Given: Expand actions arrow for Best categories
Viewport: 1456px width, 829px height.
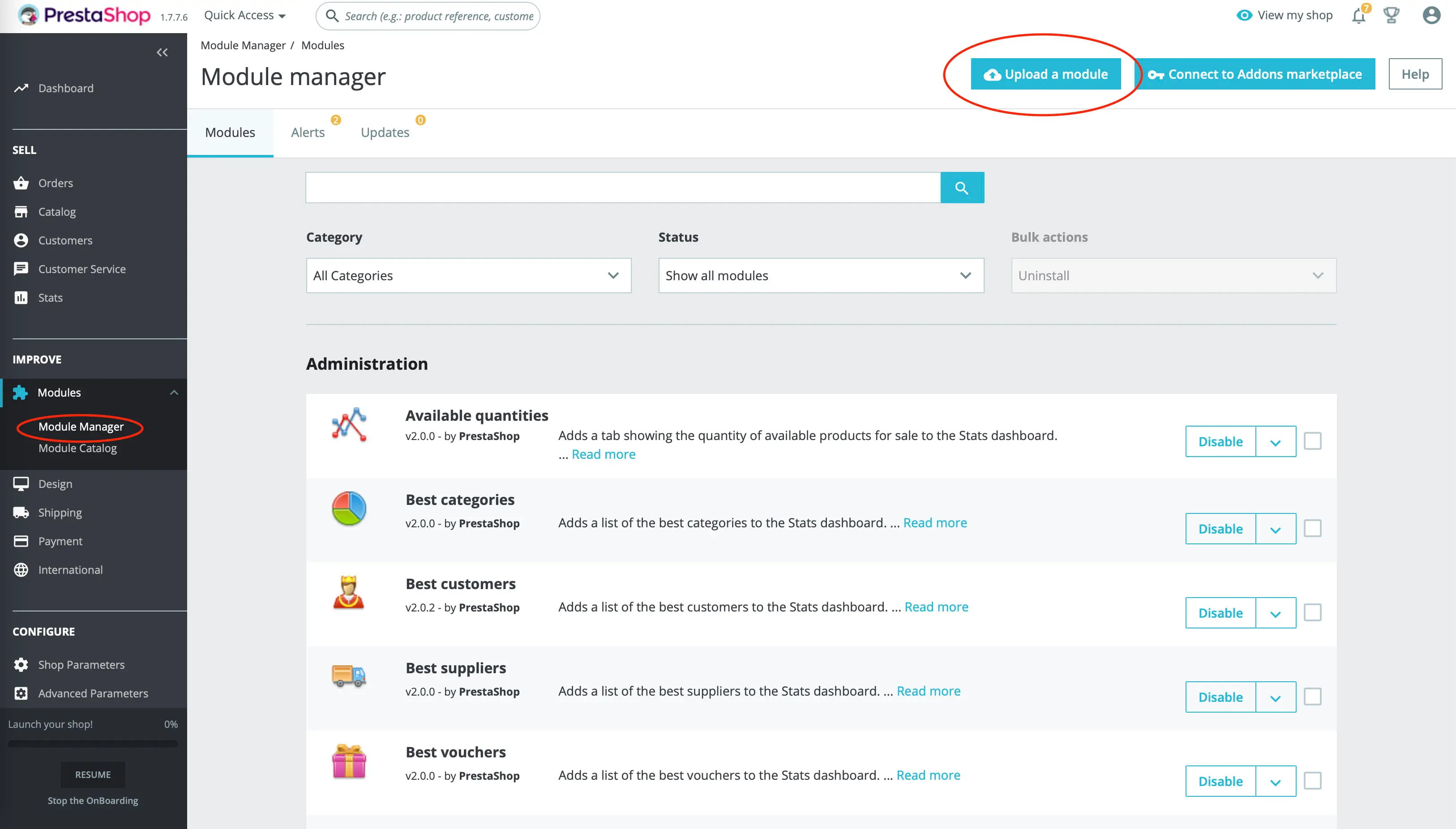Looking at the screenshot, I should 1276,529.
